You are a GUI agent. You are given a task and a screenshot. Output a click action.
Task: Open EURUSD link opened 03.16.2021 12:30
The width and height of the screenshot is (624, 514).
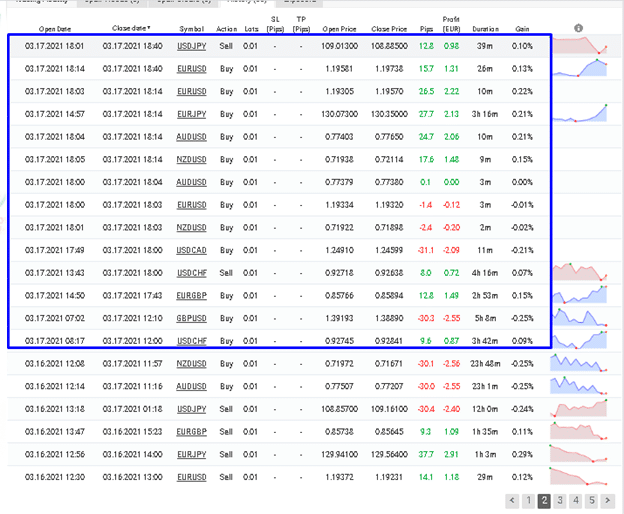click(191, 477)
